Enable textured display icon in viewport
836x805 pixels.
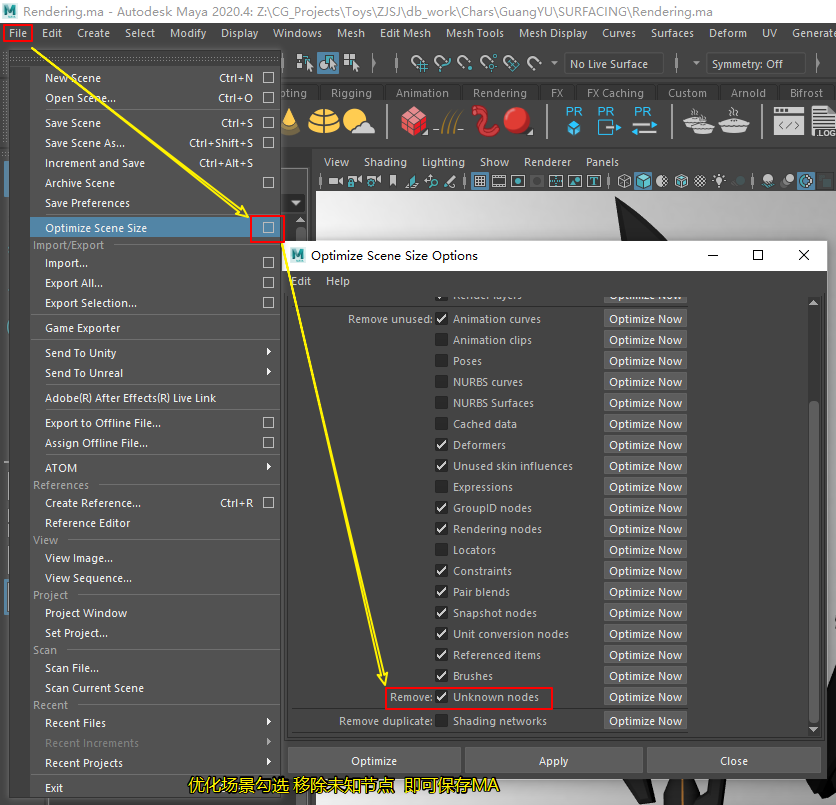700,182
